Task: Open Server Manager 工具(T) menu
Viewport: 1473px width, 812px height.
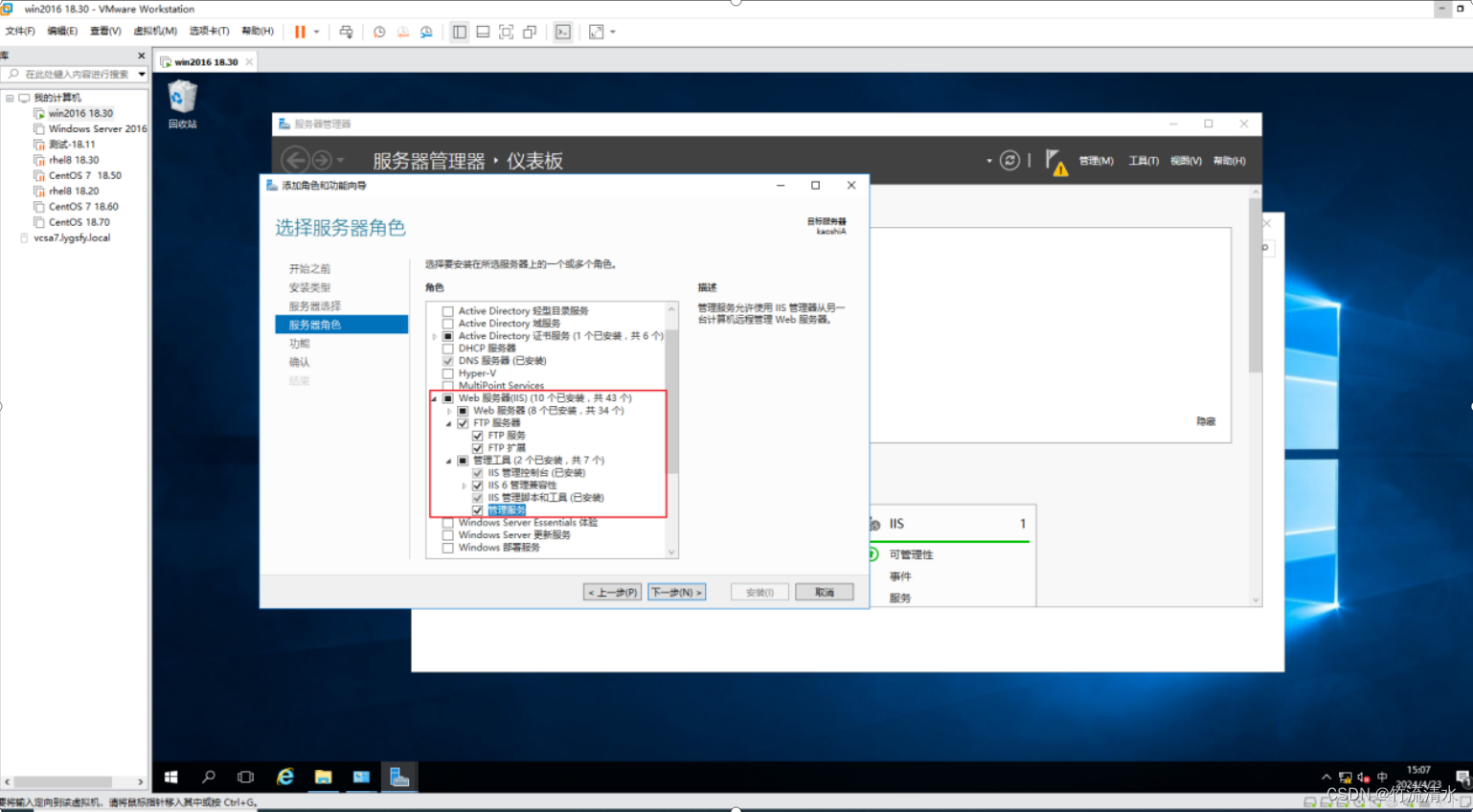Action: click(1144, 161)
